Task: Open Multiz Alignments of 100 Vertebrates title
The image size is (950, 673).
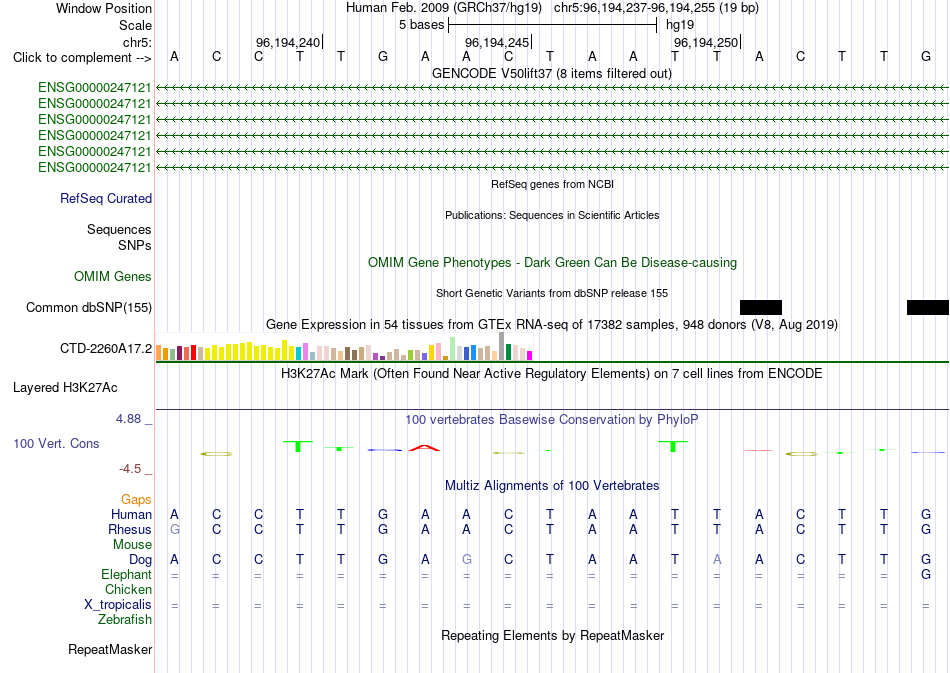Action: [552, 485]
